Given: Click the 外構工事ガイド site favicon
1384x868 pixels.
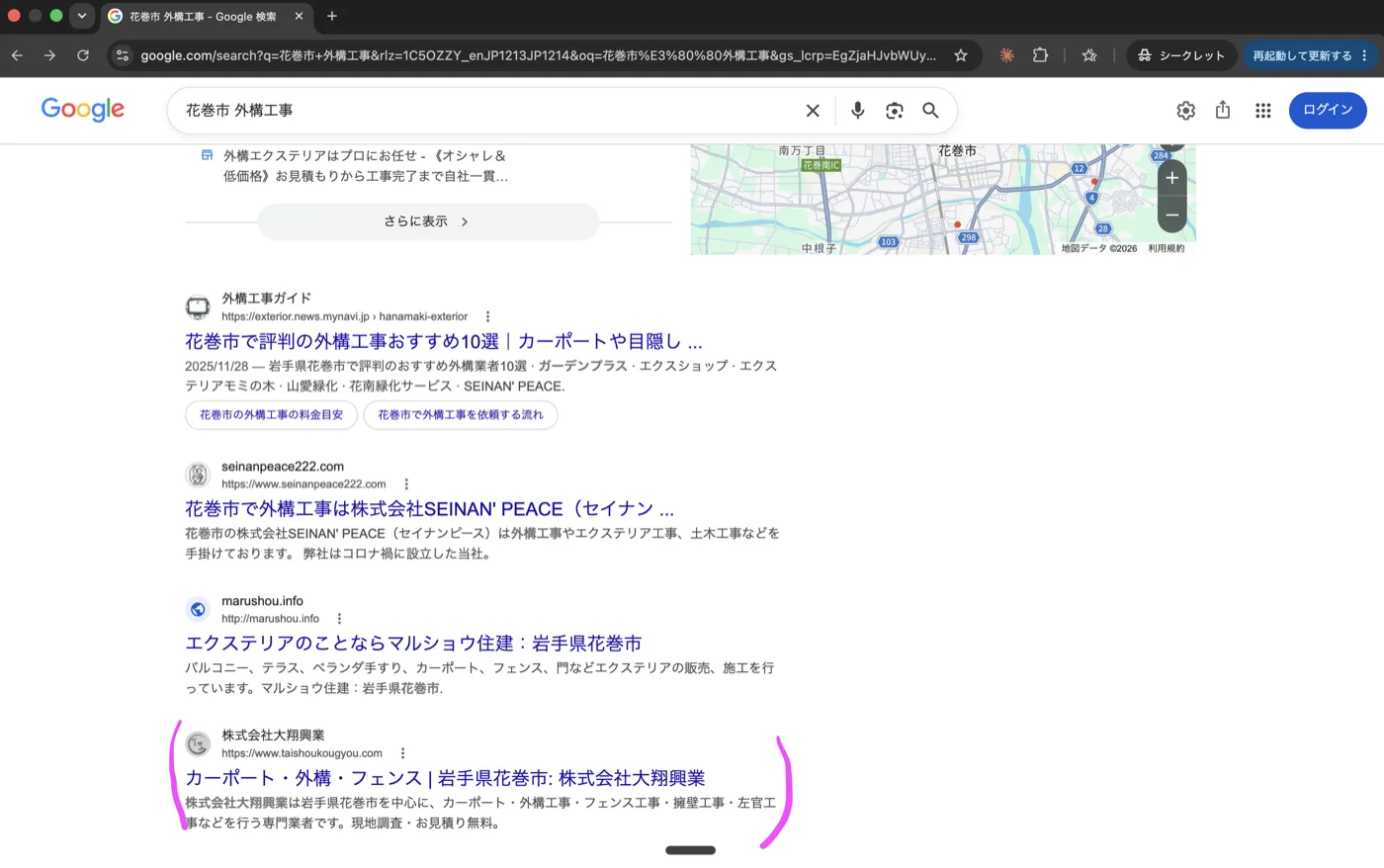Looking at the screenshot, I should coord(198,307).
